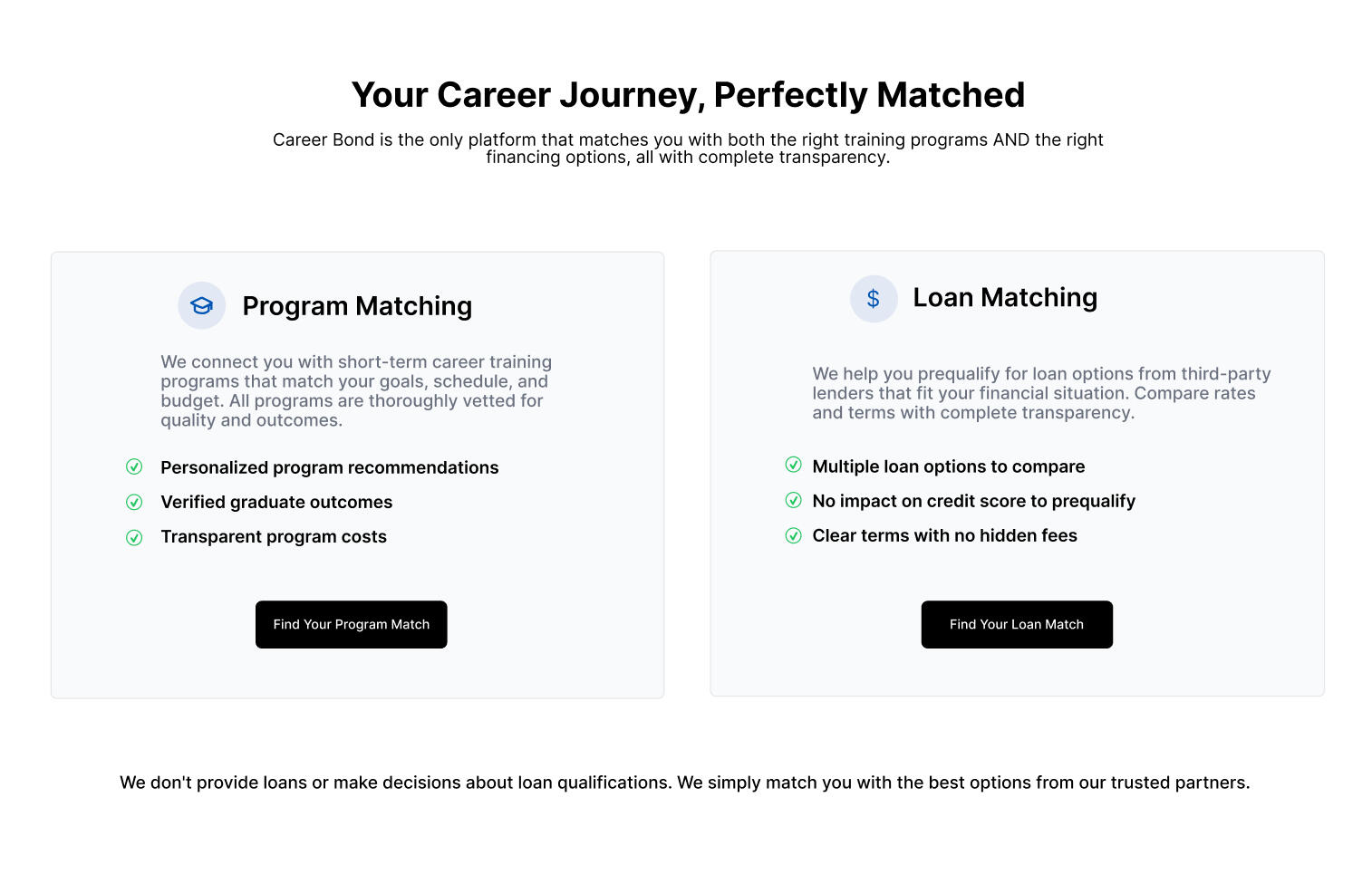Click the "Personalized program recommendations" list text

point(329,467)
